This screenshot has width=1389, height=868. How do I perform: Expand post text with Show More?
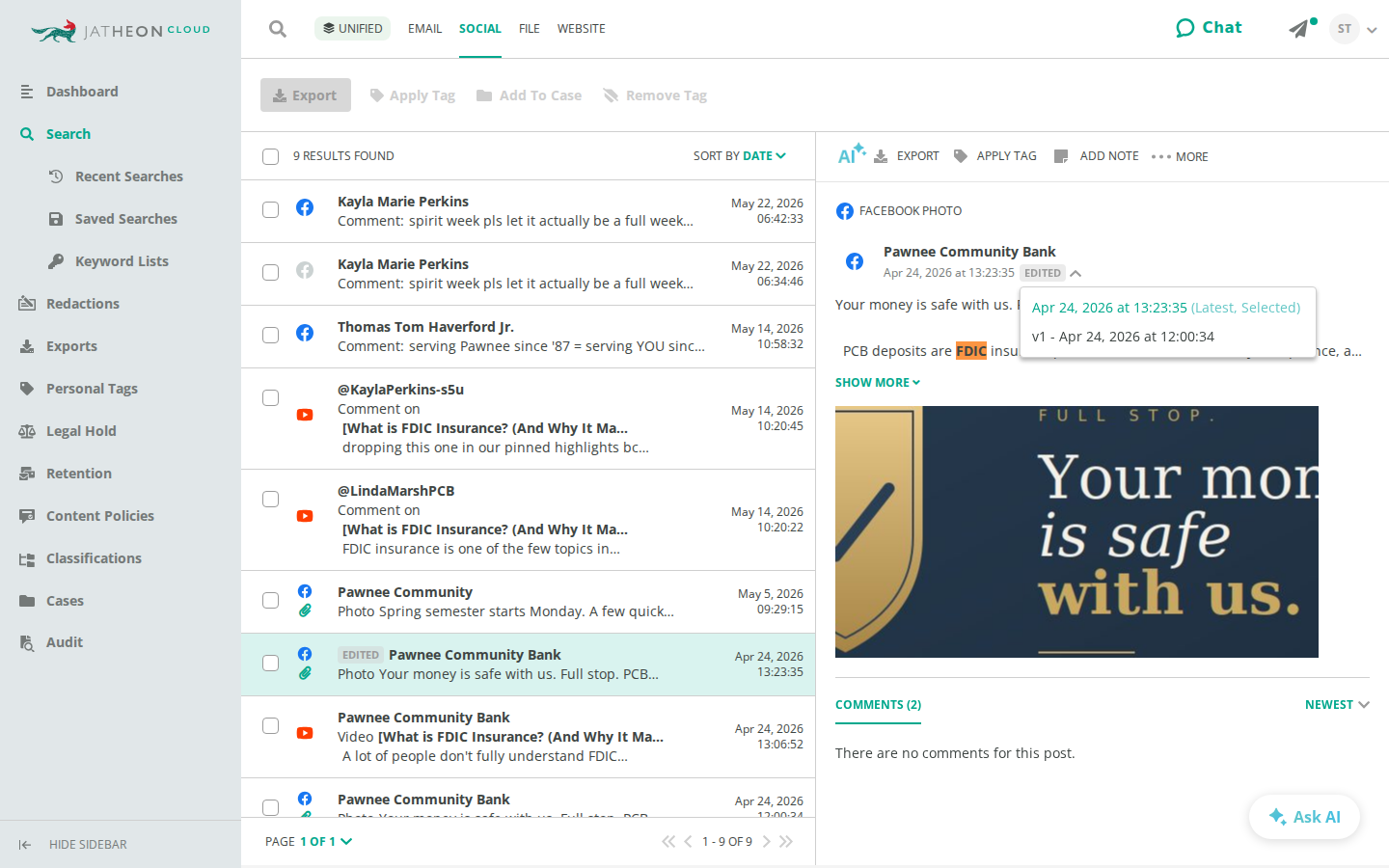click(878, 383)
